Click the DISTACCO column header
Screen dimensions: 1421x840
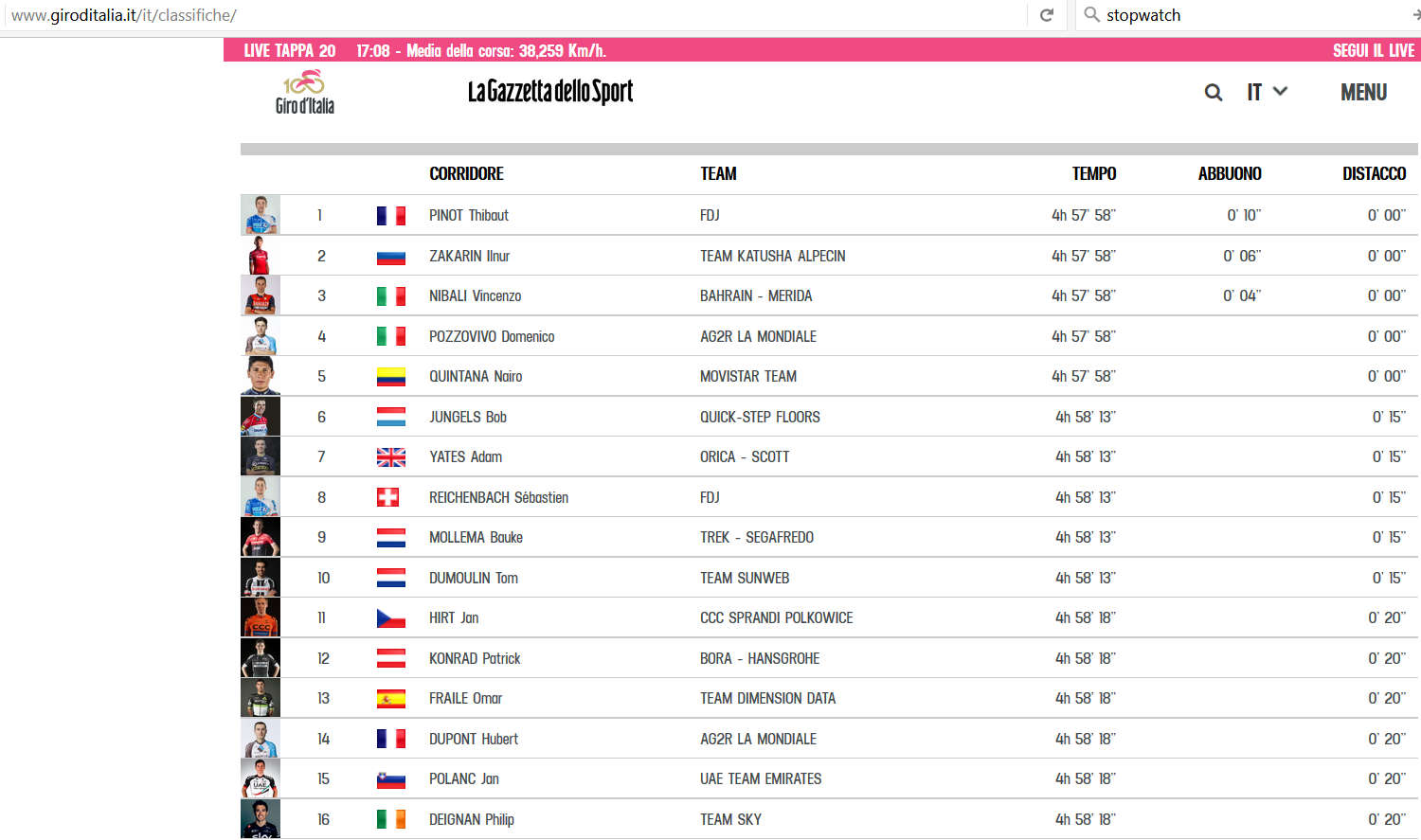click(1374, 173)
